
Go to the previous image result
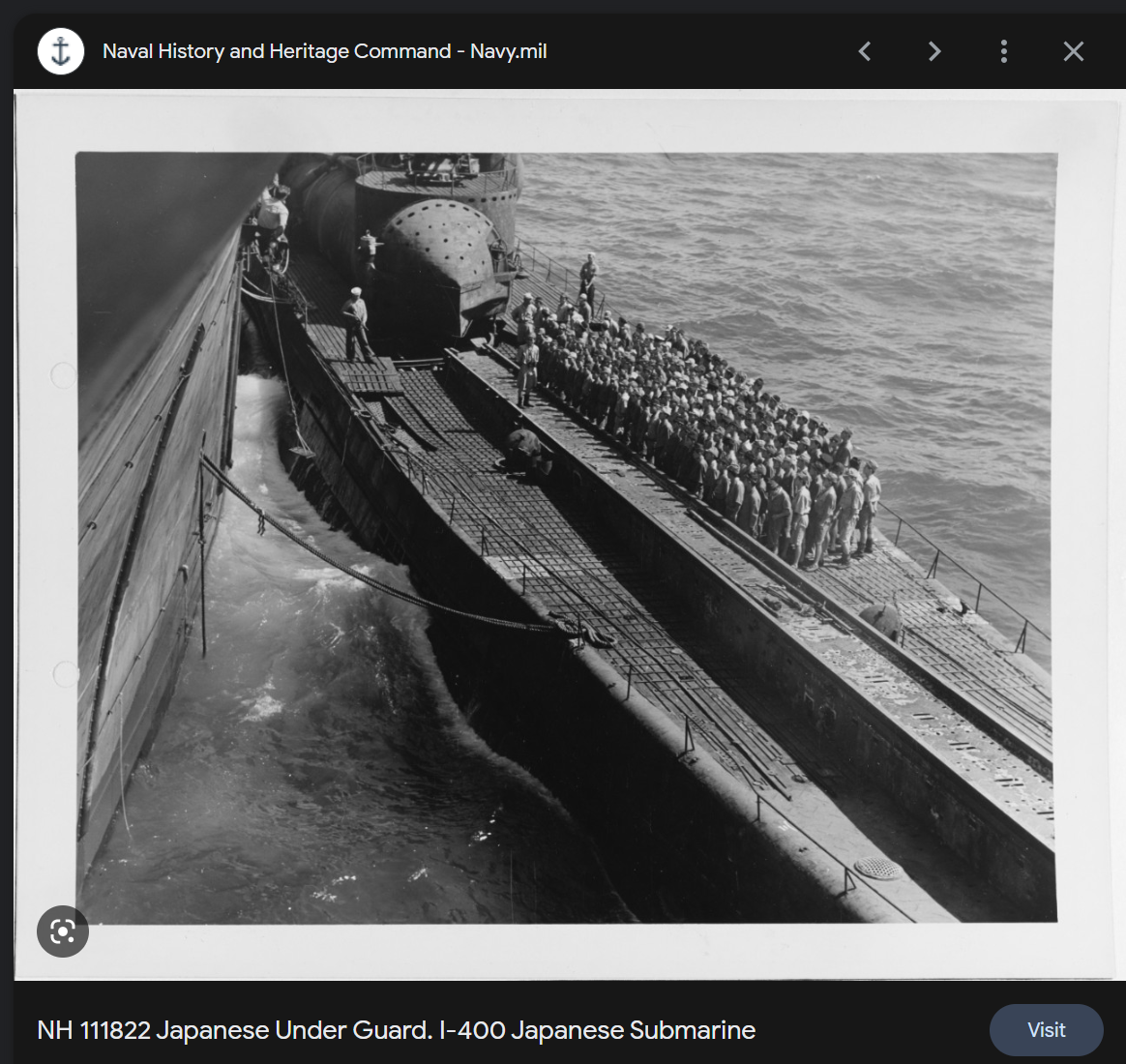click(865, 51)
